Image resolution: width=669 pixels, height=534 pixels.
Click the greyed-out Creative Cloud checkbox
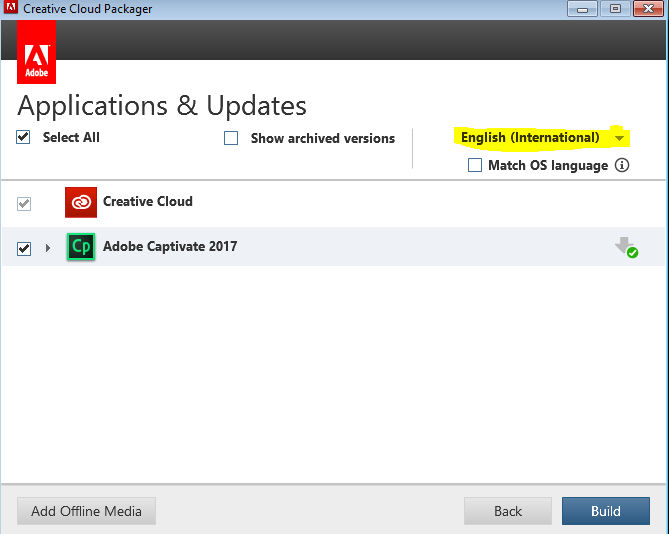[24, 203]
